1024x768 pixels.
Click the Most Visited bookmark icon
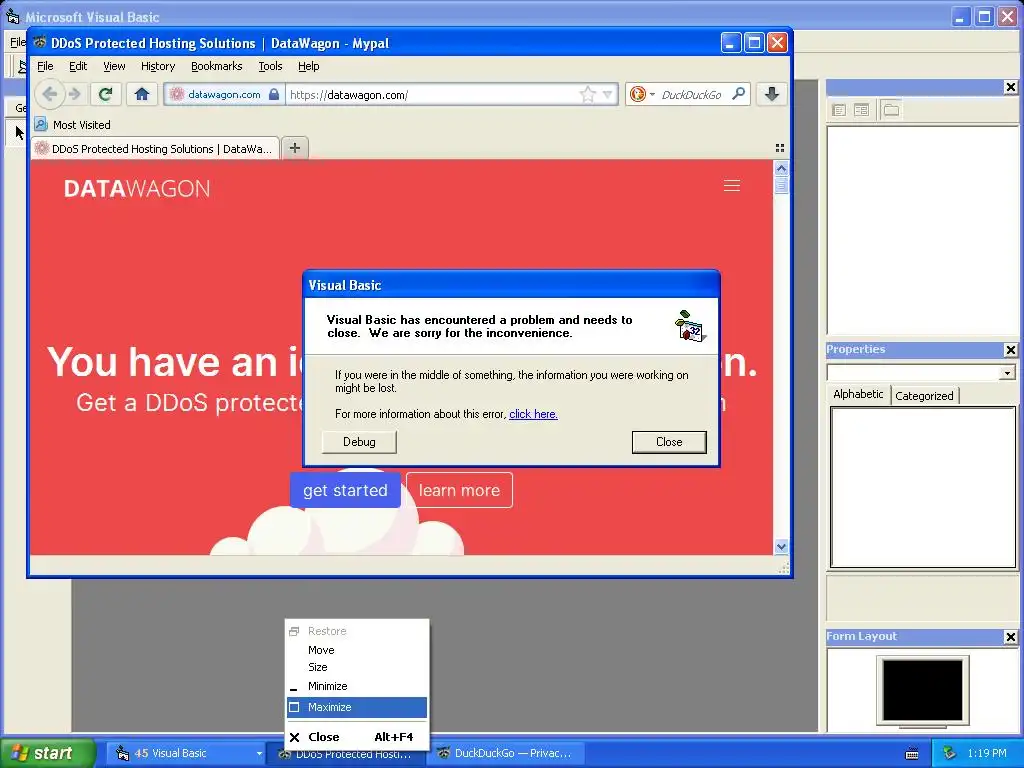pyautogui.click(x=41, y=124)
